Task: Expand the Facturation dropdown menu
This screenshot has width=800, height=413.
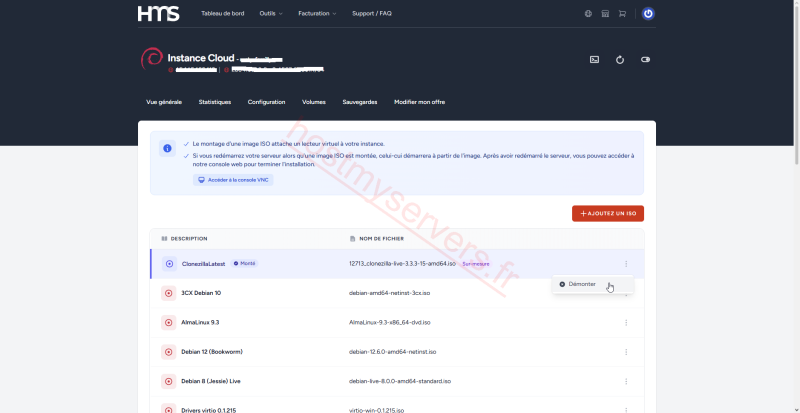Action: (x=317, y=14)
